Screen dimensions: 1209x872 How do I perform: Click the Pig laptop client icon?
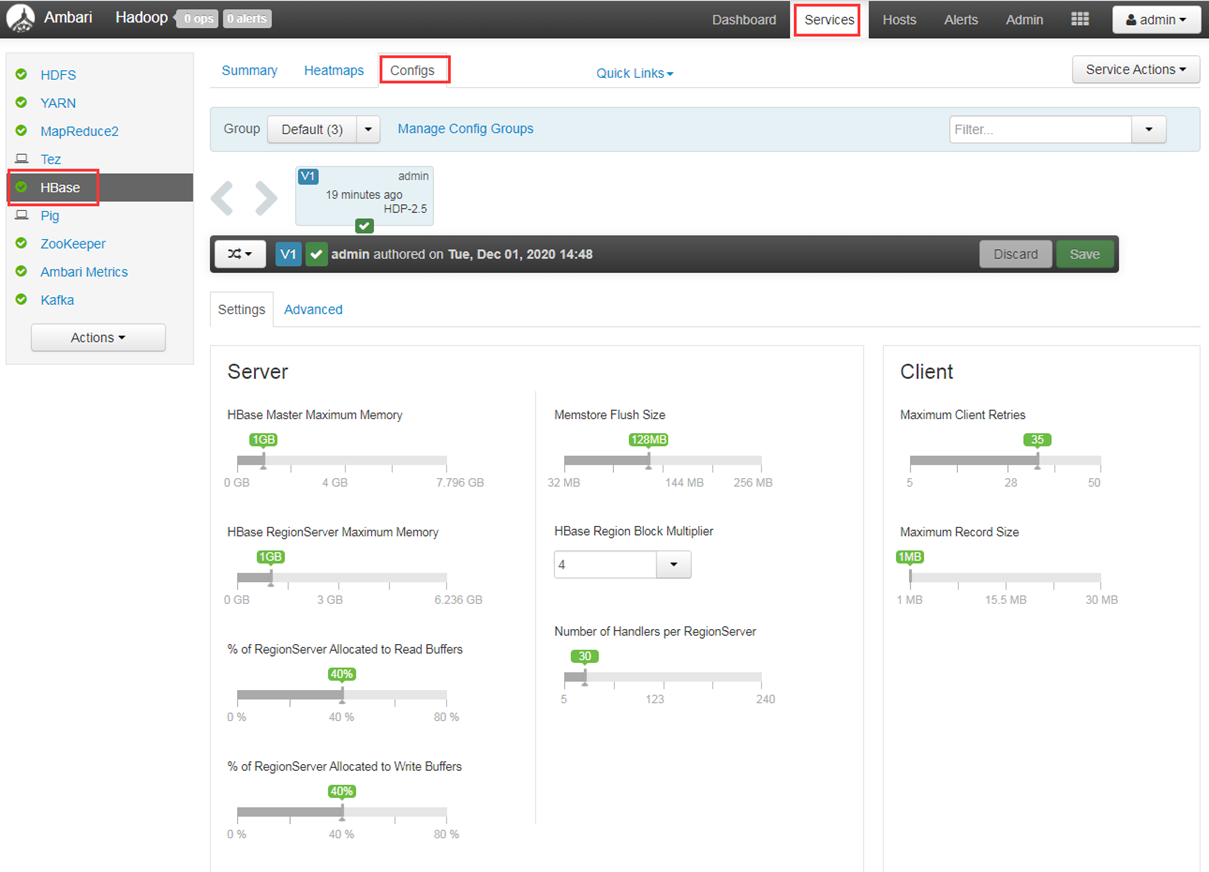click(x=22, y=215)
